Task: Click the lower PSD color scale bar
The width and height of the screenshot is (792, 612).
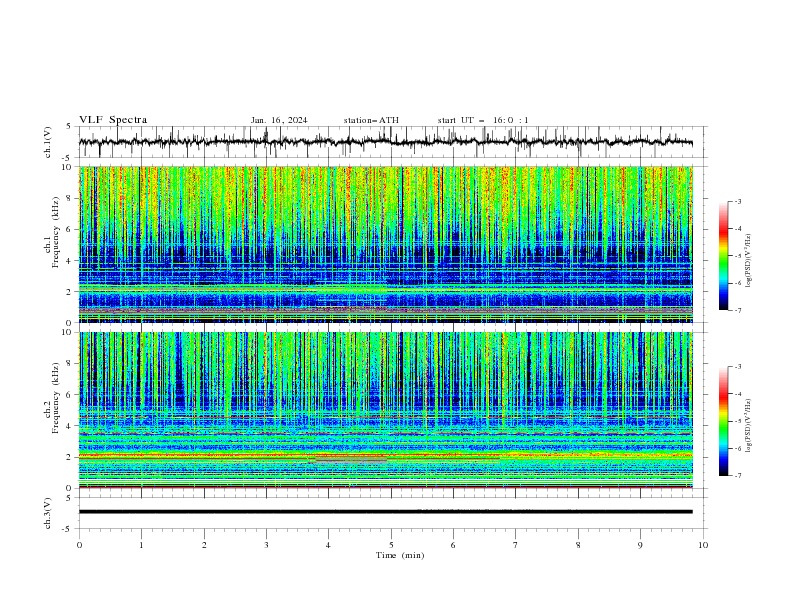Action: point(723,421)
